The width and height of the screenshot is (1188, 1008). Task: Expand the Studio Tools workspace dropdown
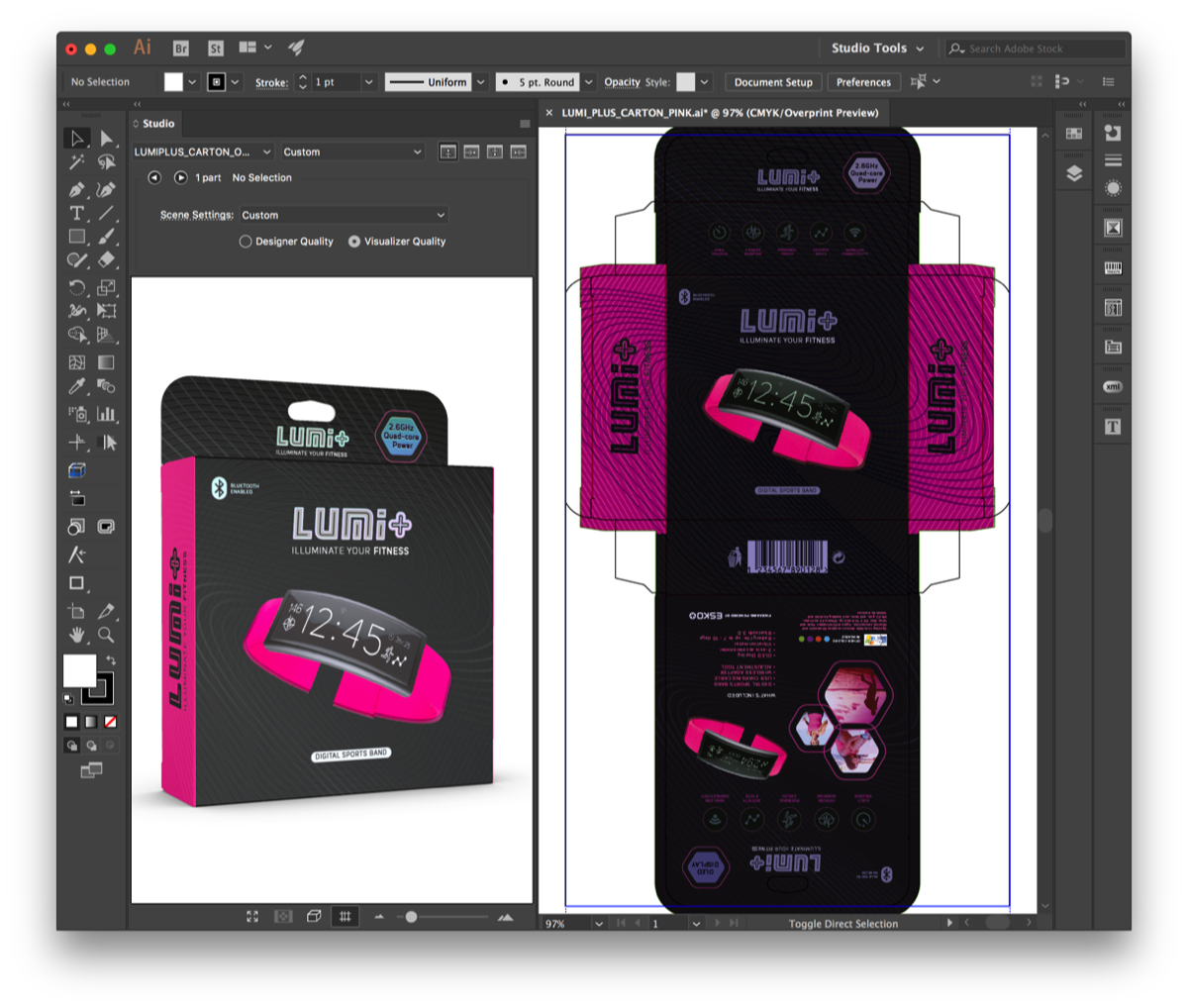877,48
